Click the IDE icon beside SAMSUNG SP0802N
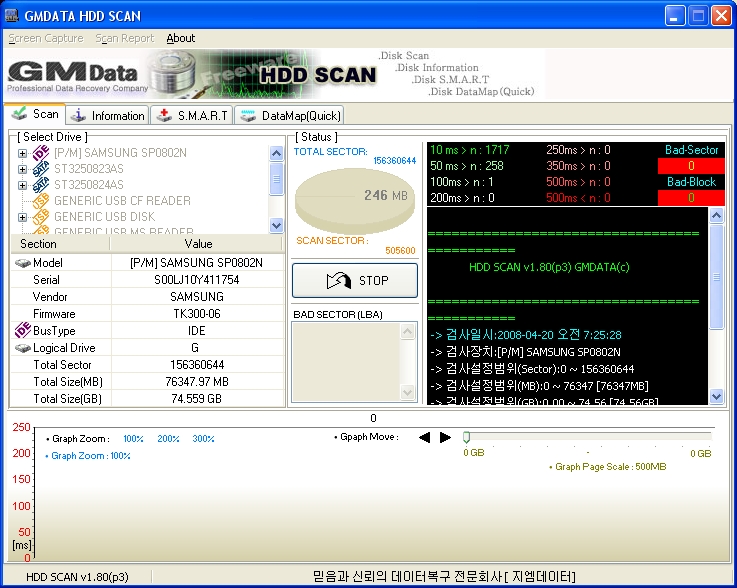 [x=41, y=153]
